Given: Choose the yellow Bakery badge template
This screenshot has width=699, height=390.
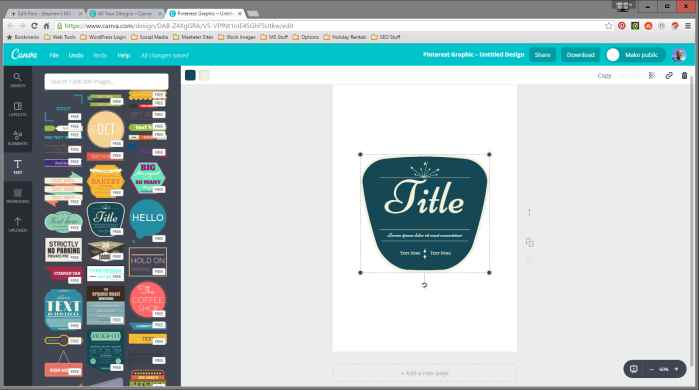Looking at the screenshot, I should pyautogui.click(x=105, y=181).
